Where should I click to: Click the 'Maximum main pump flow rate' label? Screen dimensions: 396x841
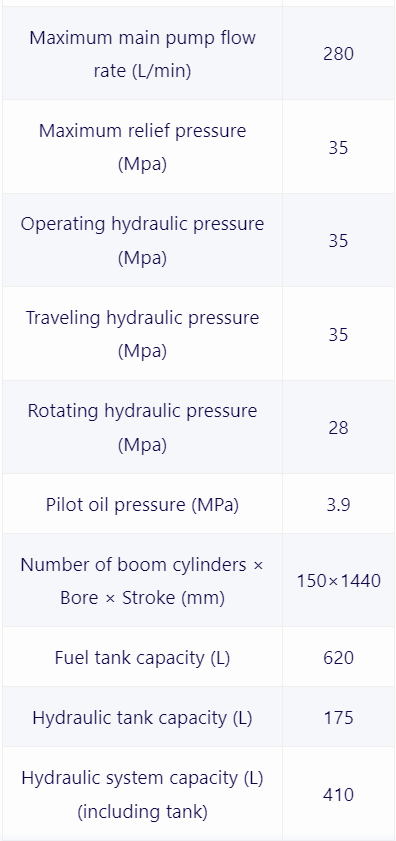click(142, 54)
